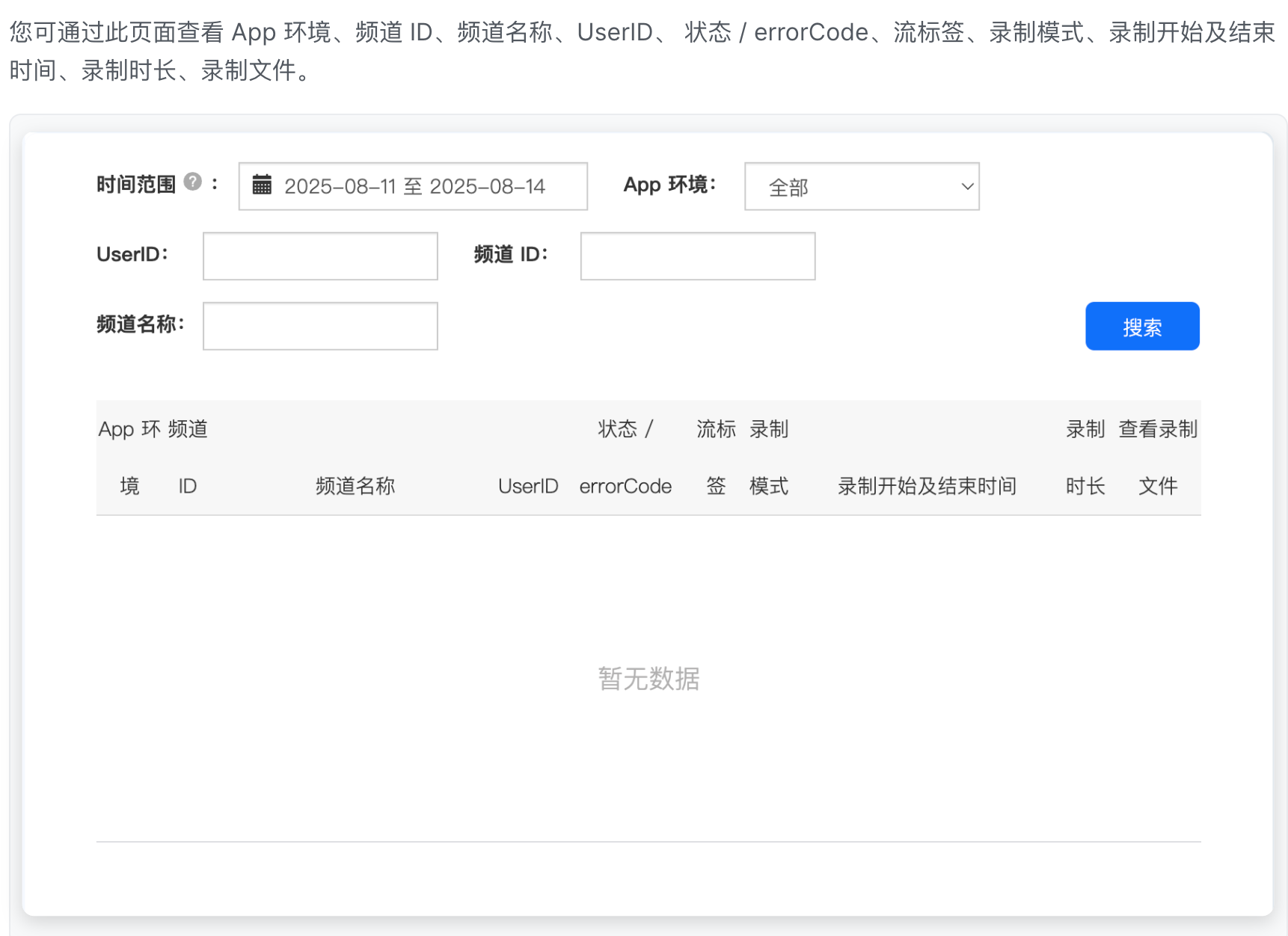
Task: Open the App 环境 dropdown showing 全部
Action: 861,187
